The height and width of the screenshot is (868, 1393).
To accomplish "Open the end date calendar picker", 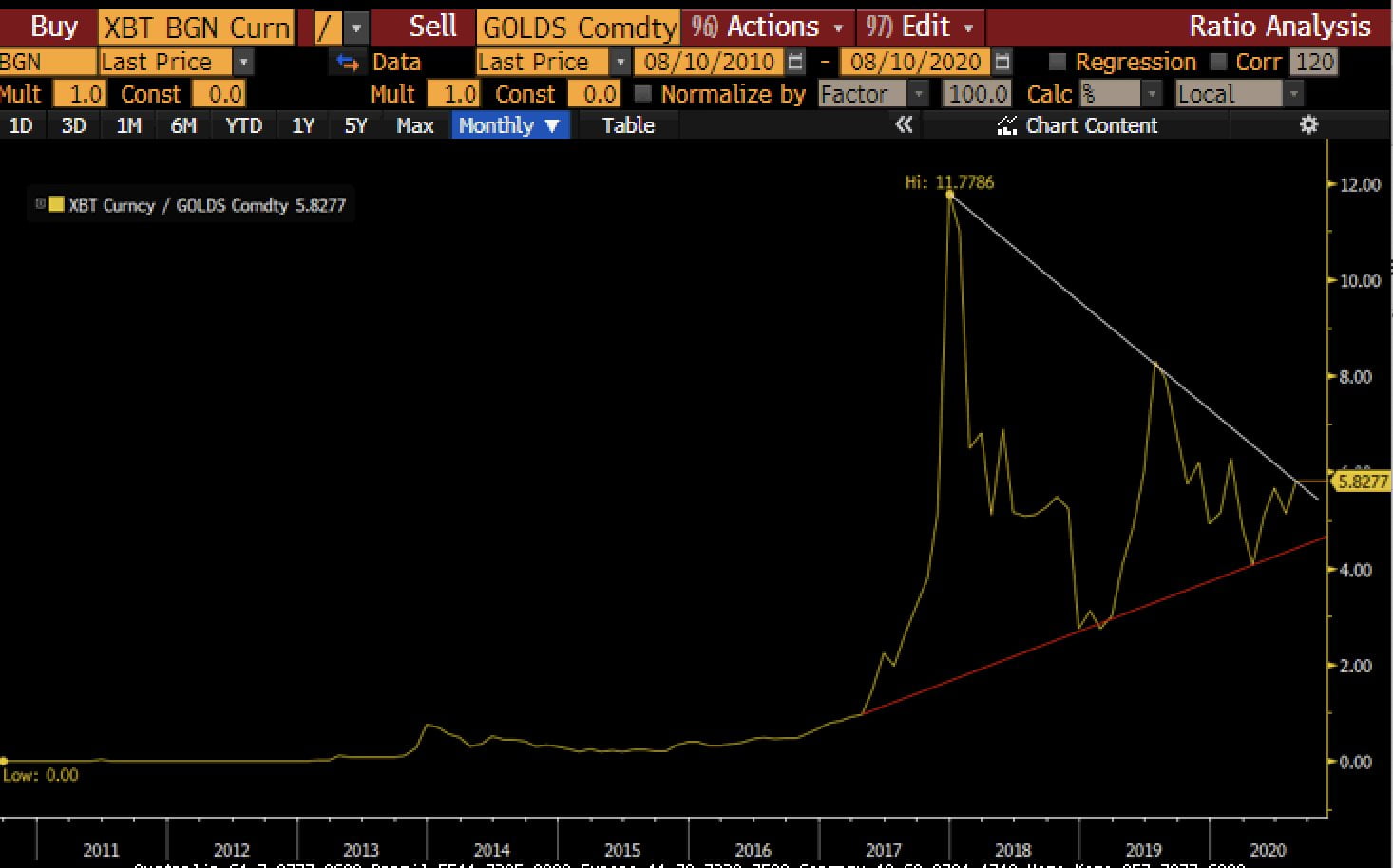I will 1002,63.
